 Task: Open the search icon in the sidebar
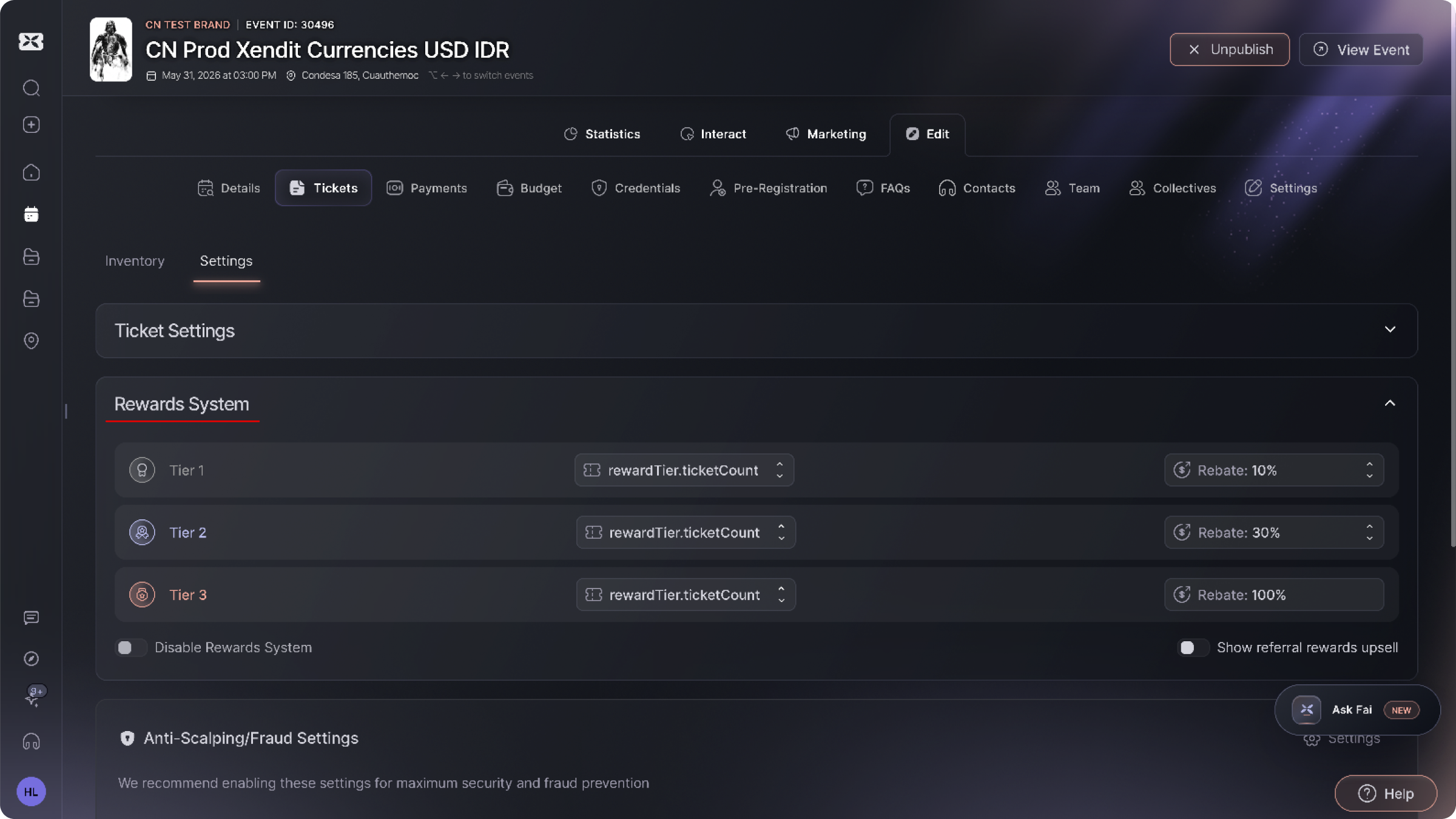tap(32, 88)
